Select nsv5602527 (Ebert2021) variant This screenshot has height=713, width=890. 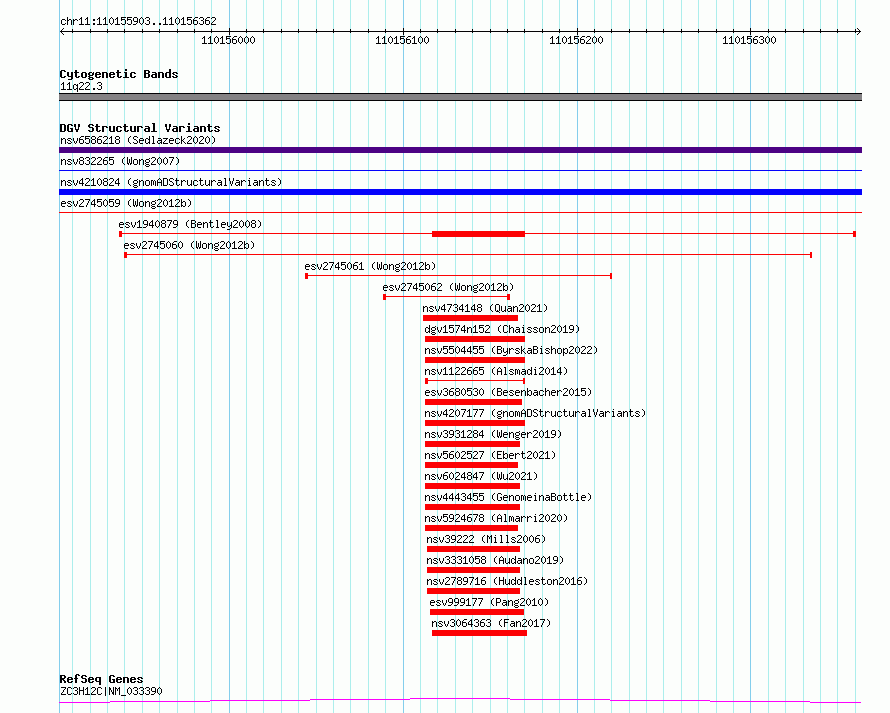point(490,455)
